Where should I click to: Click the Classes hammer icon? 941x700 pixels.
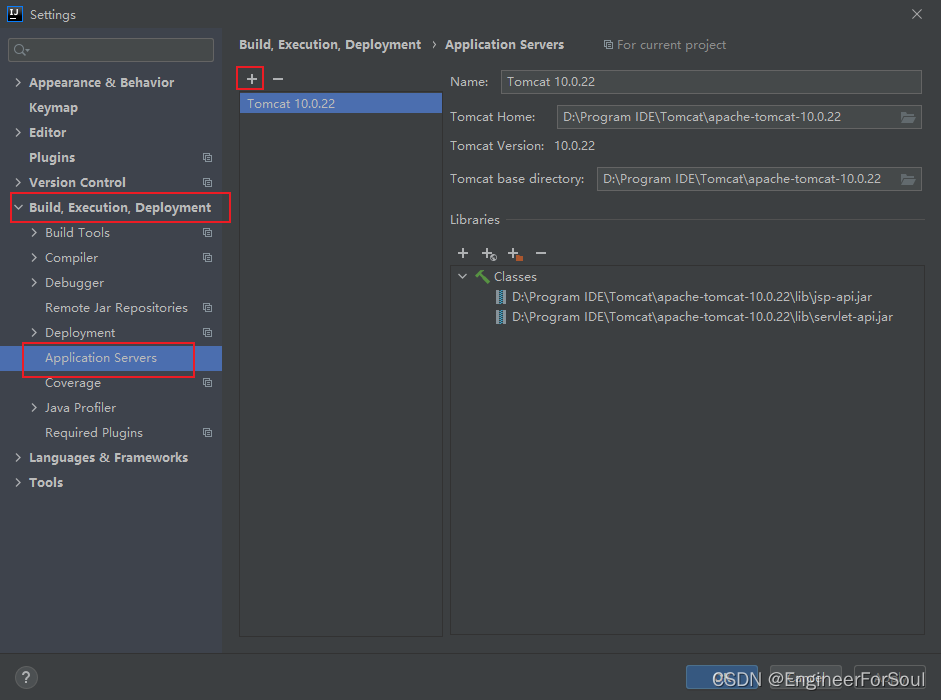pyautogui.click(x=483, y=277)
